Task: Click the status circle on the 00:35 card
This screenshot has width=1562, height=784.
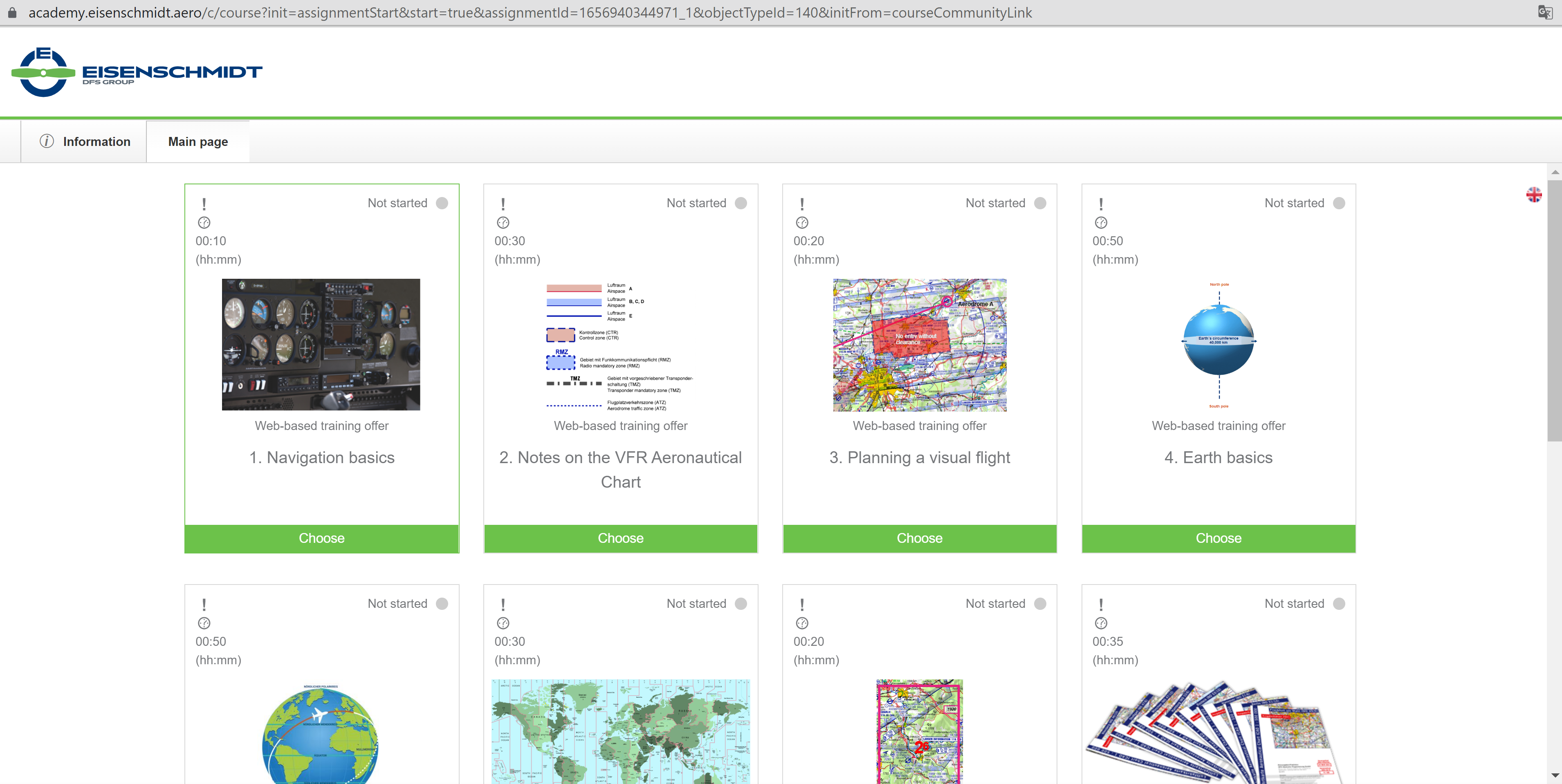Action: click(1340, 604)
